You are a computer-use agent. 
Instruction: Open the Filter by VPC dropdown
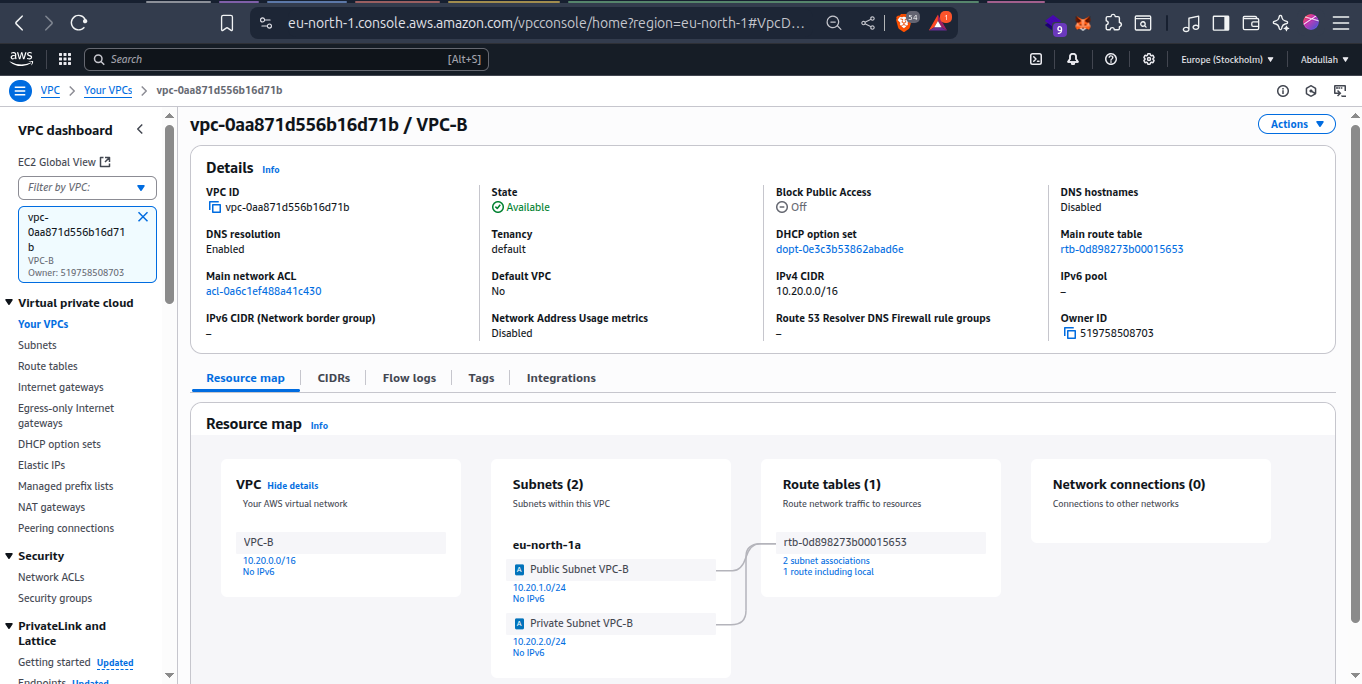87,187
